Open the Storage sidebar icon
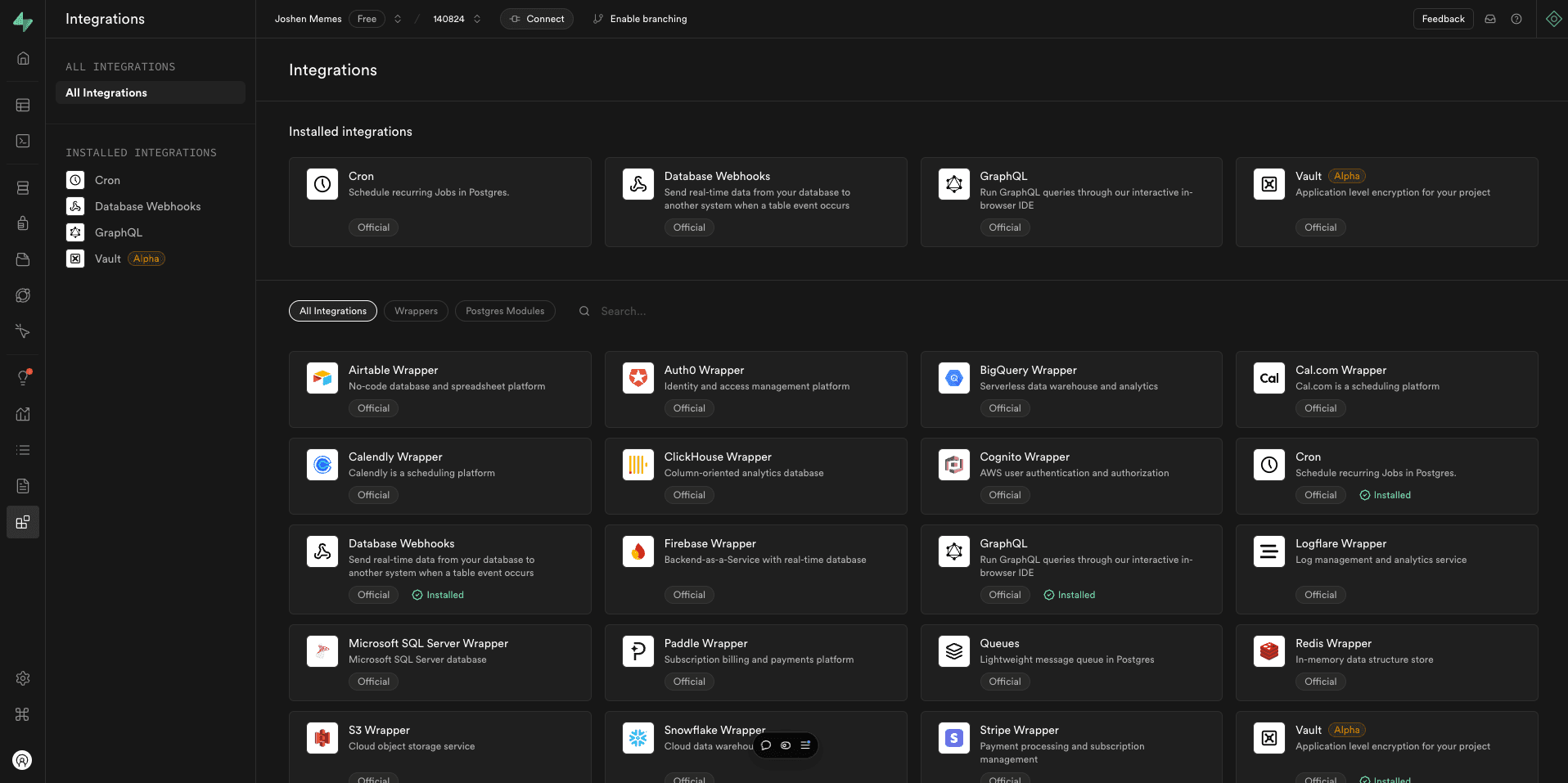Viewport: 1568px width, 783px height. point(23,259)
